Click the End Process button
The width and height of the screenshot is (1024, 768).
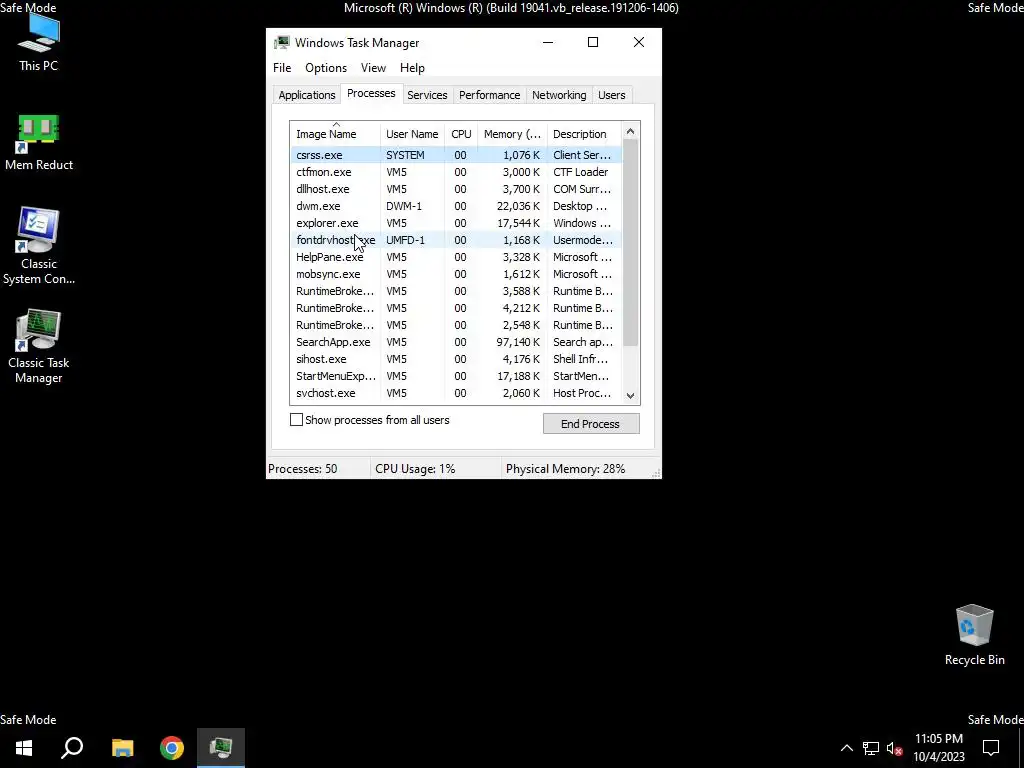[591, 424]
